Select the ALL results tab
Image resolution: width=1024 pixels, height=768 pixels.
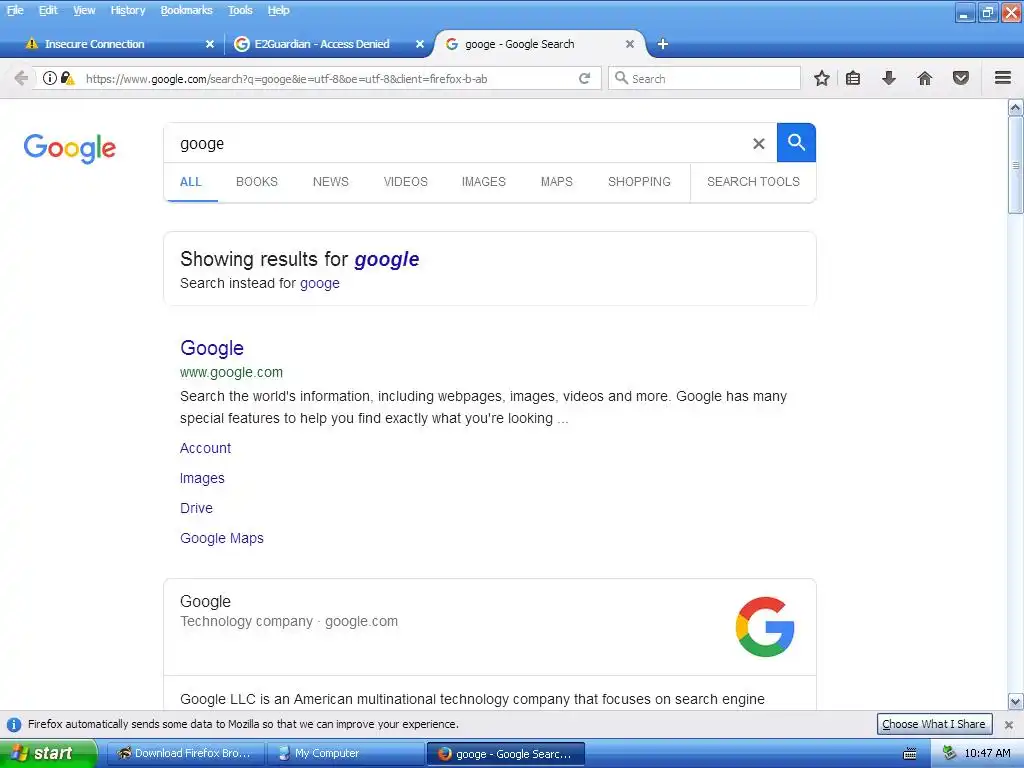tap(191, 182)
